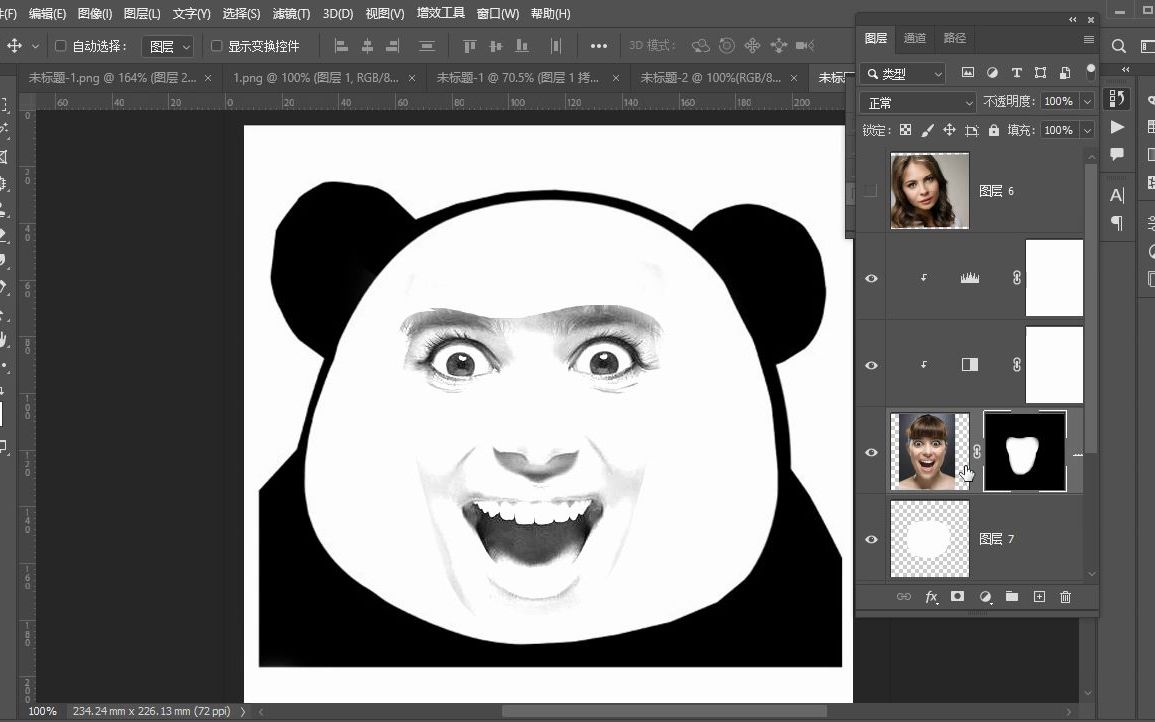Add a new layer
Viewport: 1155px width, 722px height.
click(1039, 596)
